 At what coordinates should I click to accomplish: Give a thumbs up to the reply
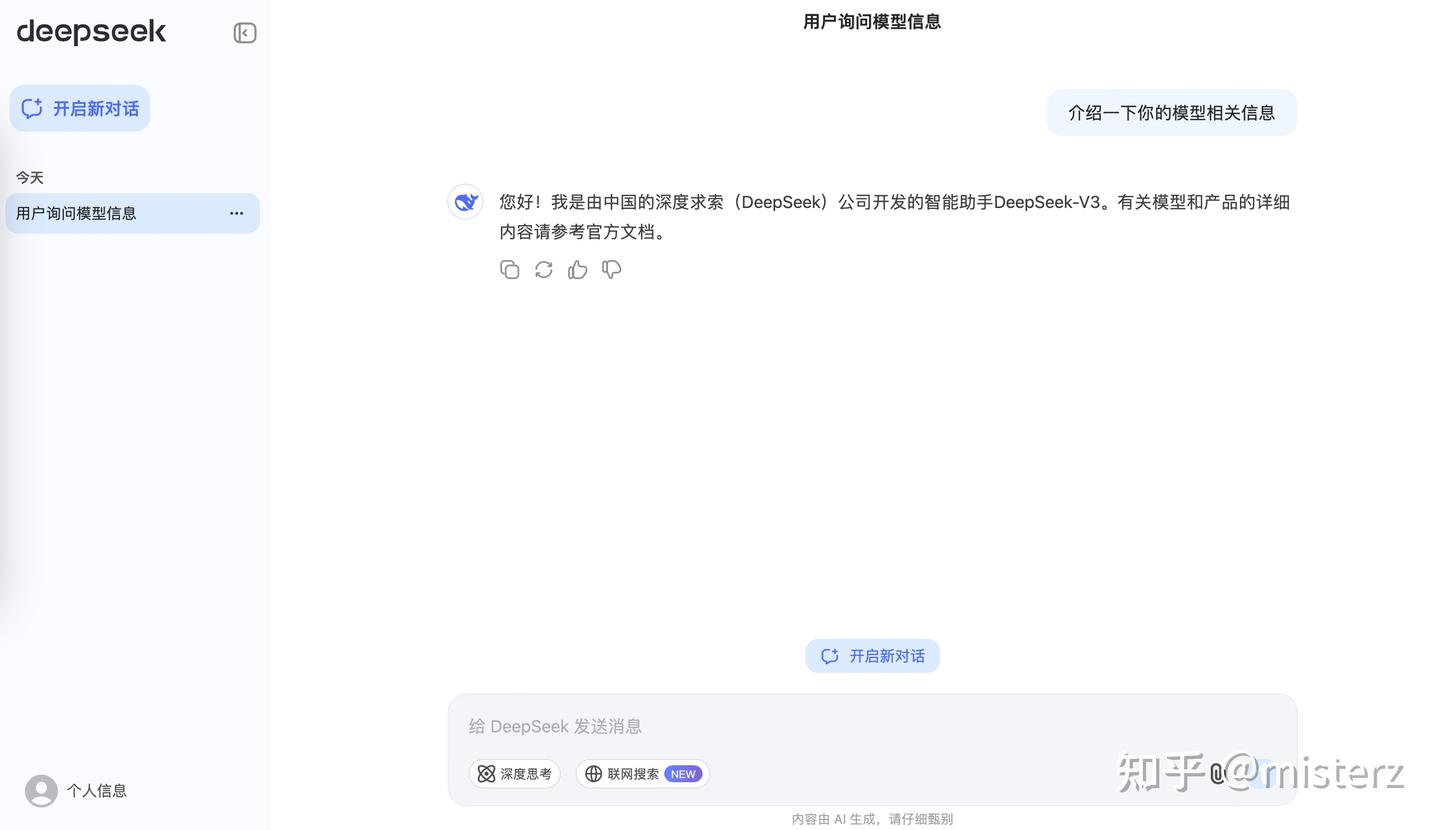(578, 270)
